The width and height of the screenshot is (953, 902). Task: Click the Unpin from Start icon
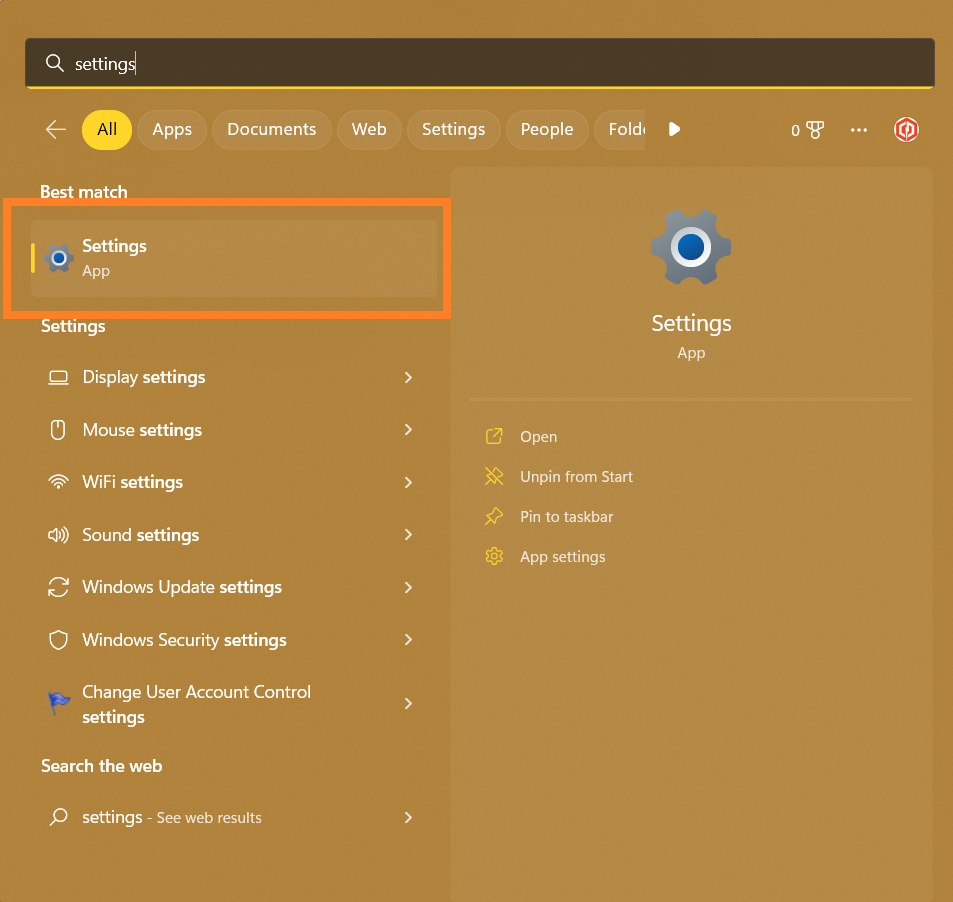click(494, 477)
